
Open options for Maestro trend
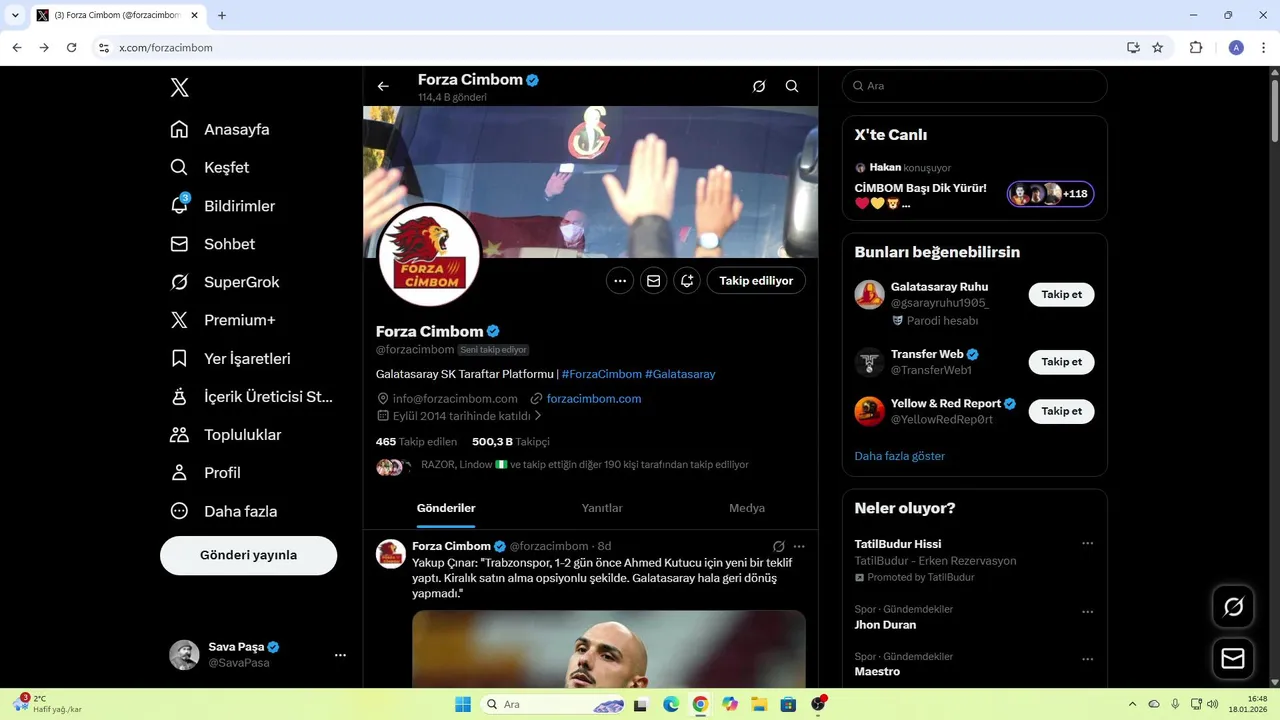pos(1088,660)
